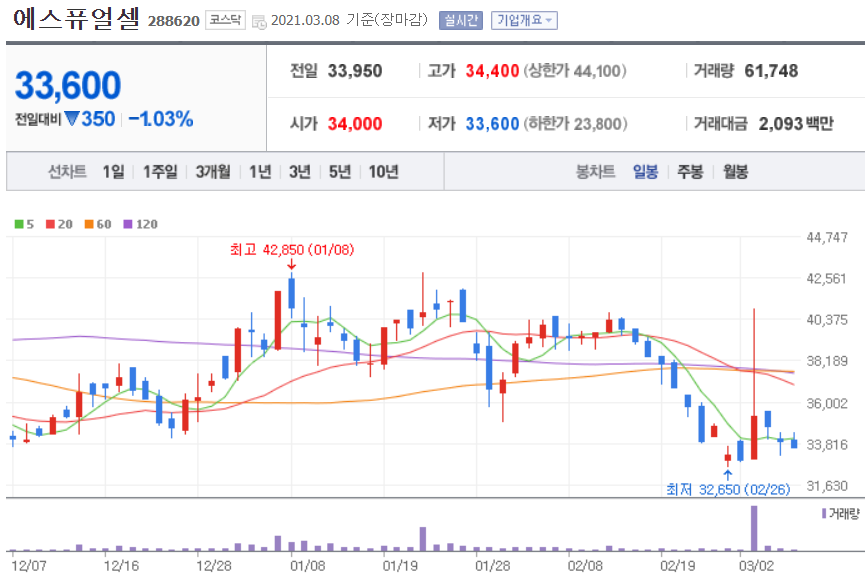Viewport: 865px width, 577px height.
Task: Click the previous close value 33,950
Action: click(355, 71)
